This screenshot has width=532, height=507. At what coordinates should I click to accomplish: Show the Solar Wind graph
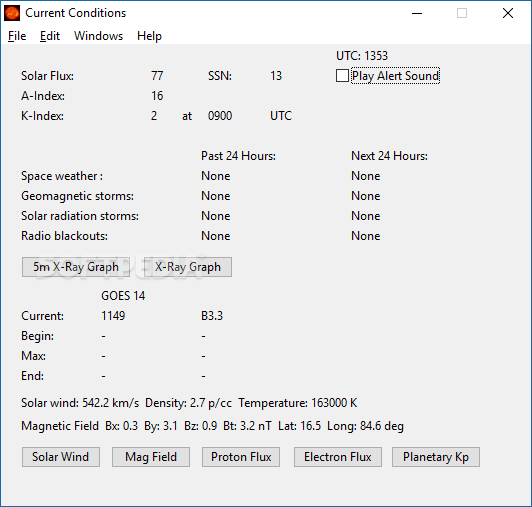61,457
